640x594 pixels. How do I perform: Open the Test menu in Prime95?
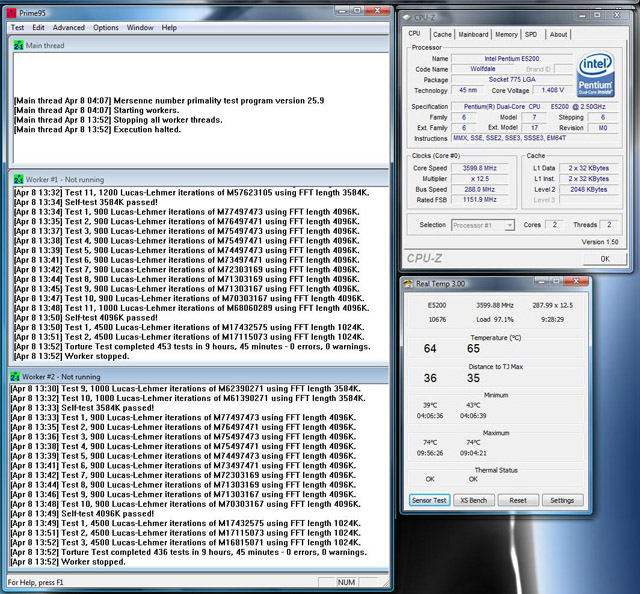pyautogui.click(x=17, y=28)
